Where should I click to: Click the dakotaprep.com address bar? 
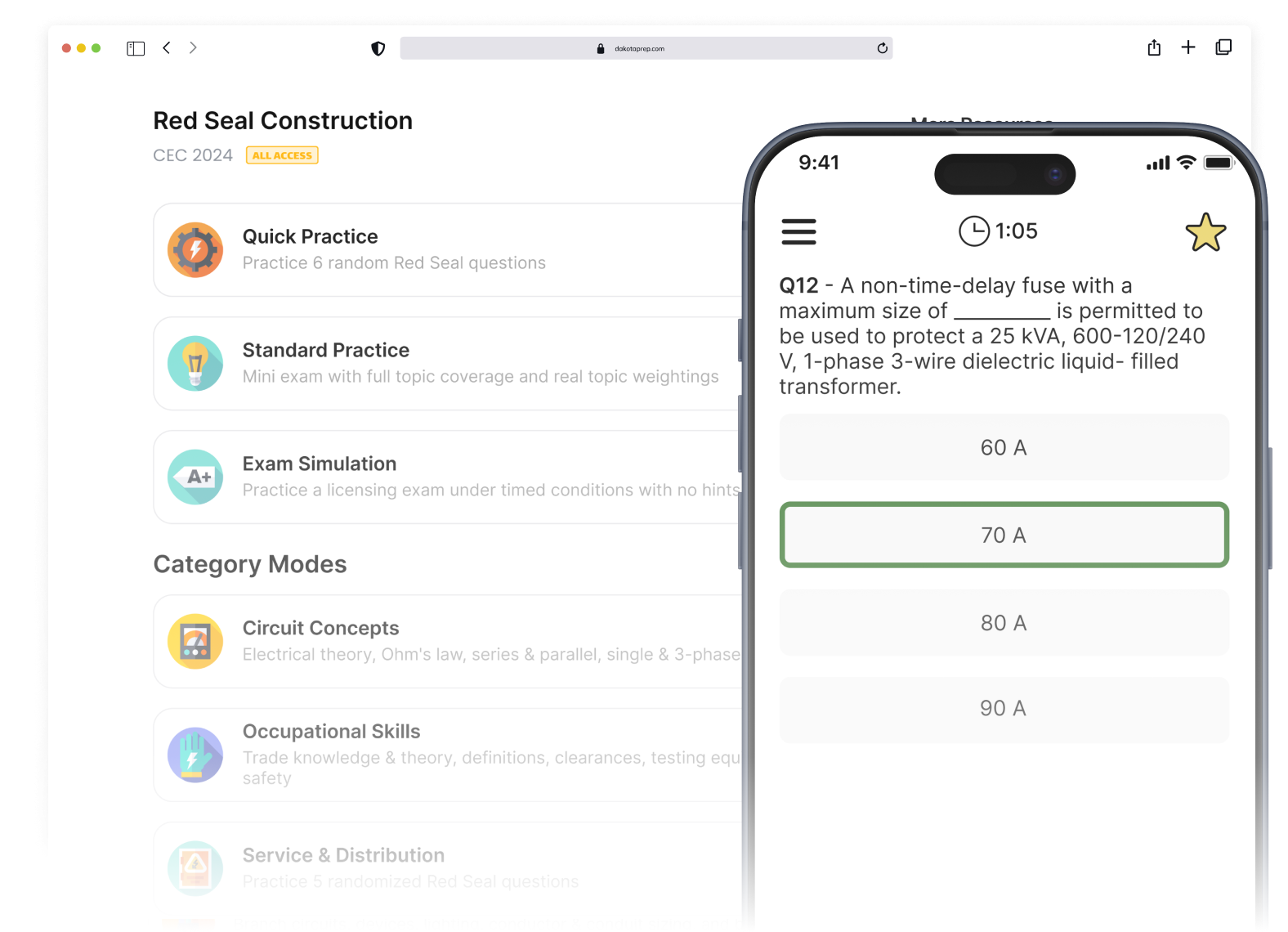pyautogui.click(x=646, y=48)
